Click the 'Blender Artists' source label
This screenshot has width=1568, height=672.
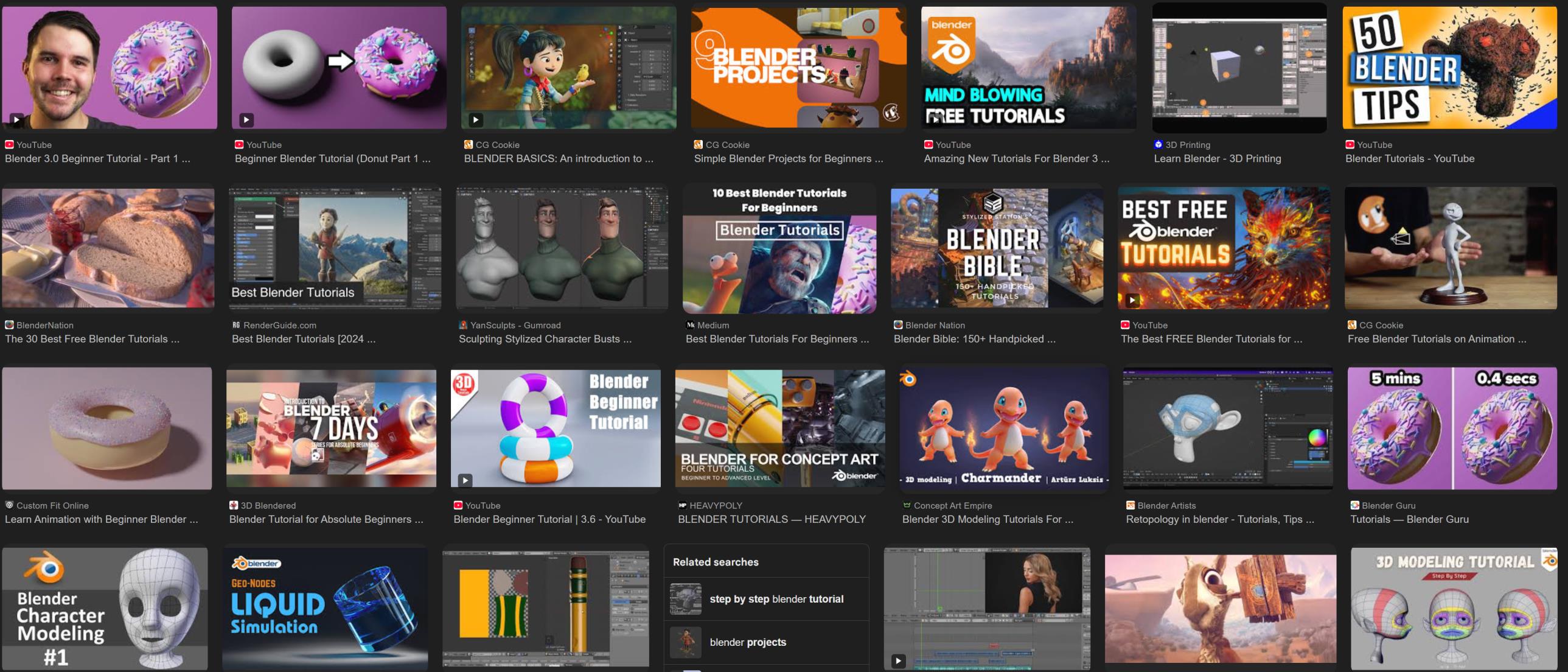point(1166,505)
